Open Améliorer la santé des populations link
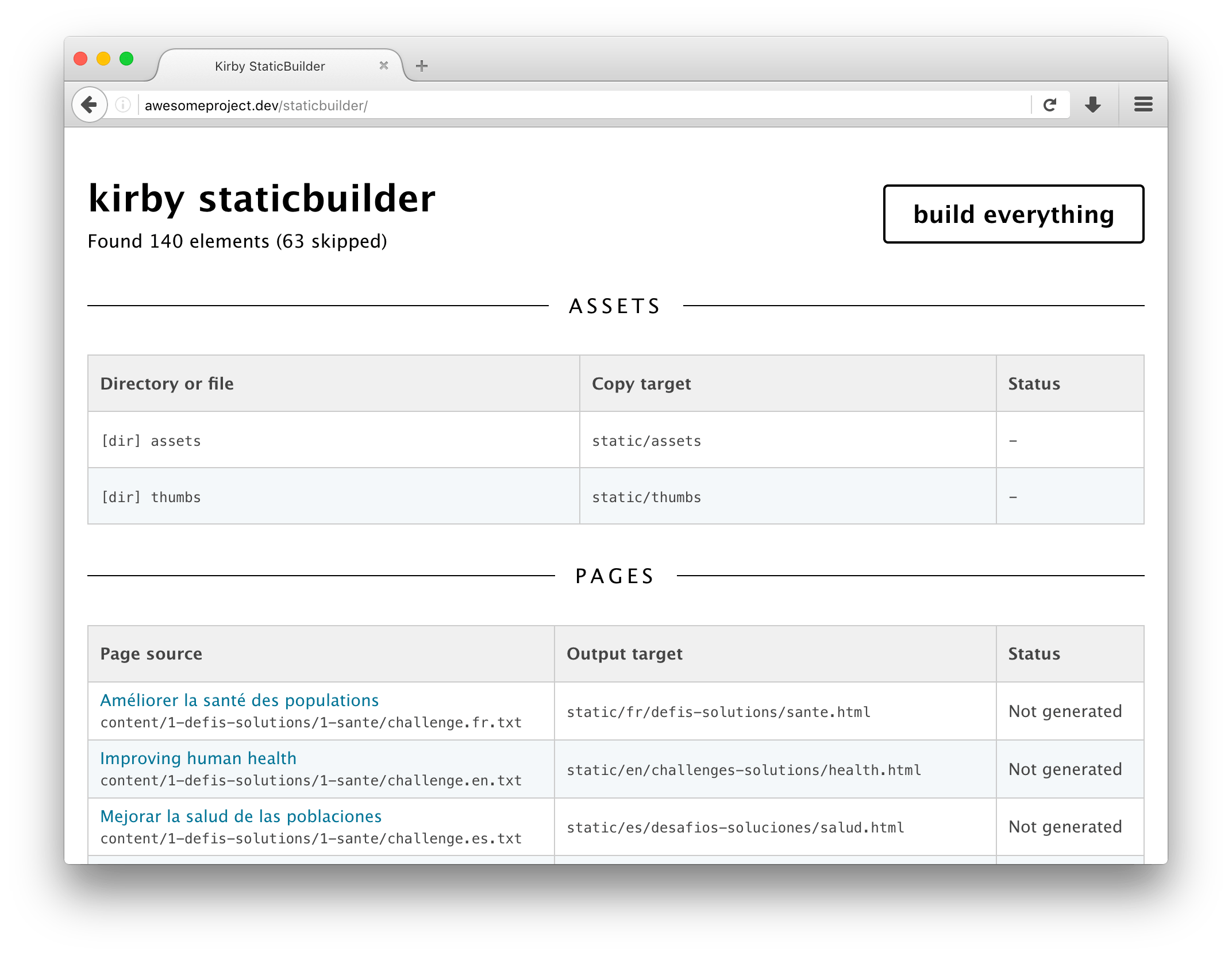 pyautogui.click(x=239, y=700)
